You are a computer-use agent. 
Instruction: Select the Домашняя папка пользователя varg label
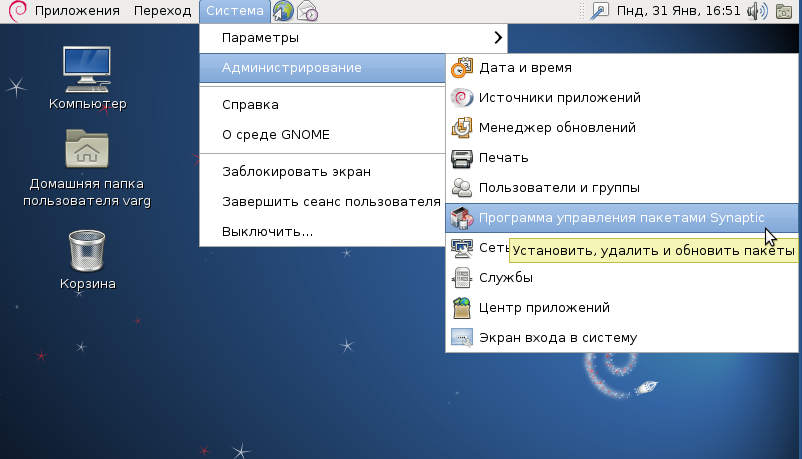pos(87,192)
